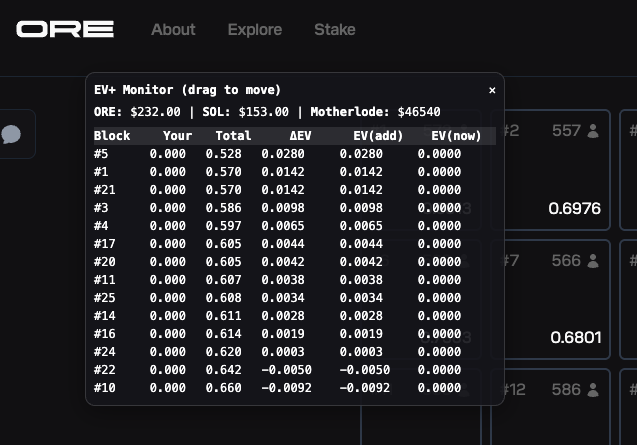This screenshot has height=445, width=637.
Task: Select block #14 row label
Action: [x=105, y=316]
